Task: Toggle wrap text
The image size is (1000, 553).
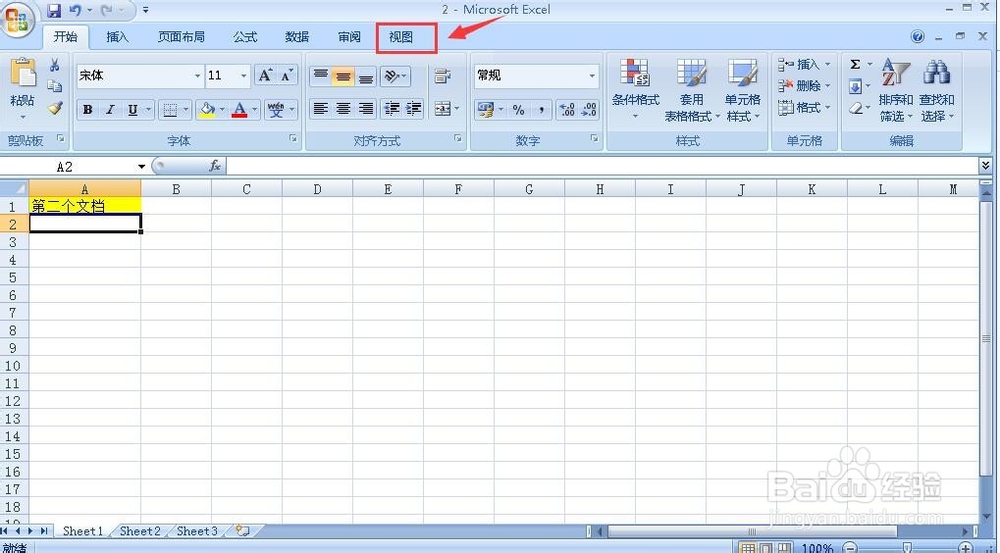Action: point(443,77)
